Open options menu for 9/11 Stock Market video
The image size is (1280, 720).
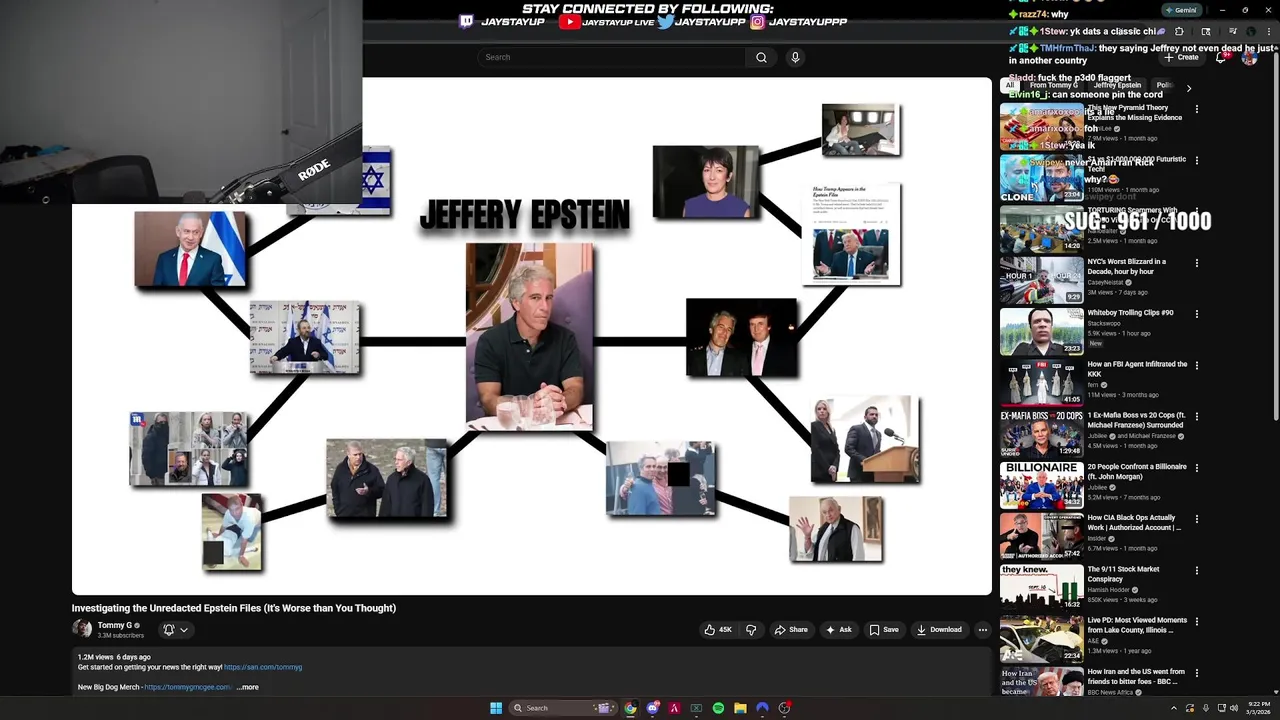click(1197, 571)
